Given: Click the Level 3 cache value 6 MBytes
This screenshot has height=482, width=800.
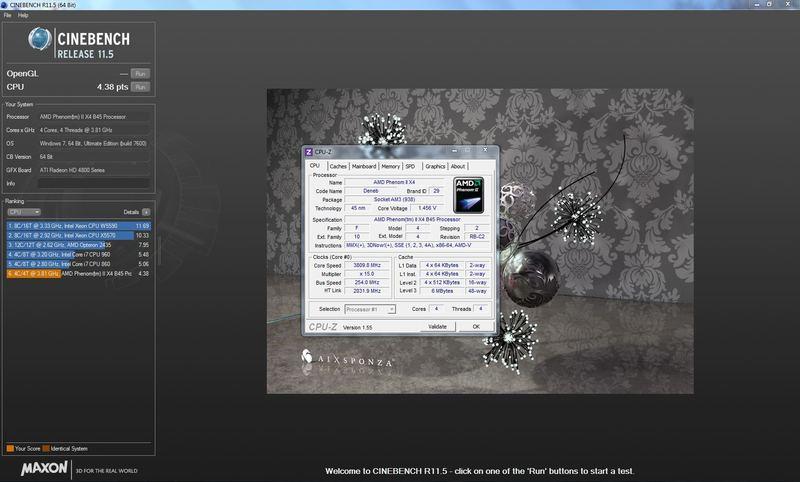Looking at the screenshot, I should [442, 291].
